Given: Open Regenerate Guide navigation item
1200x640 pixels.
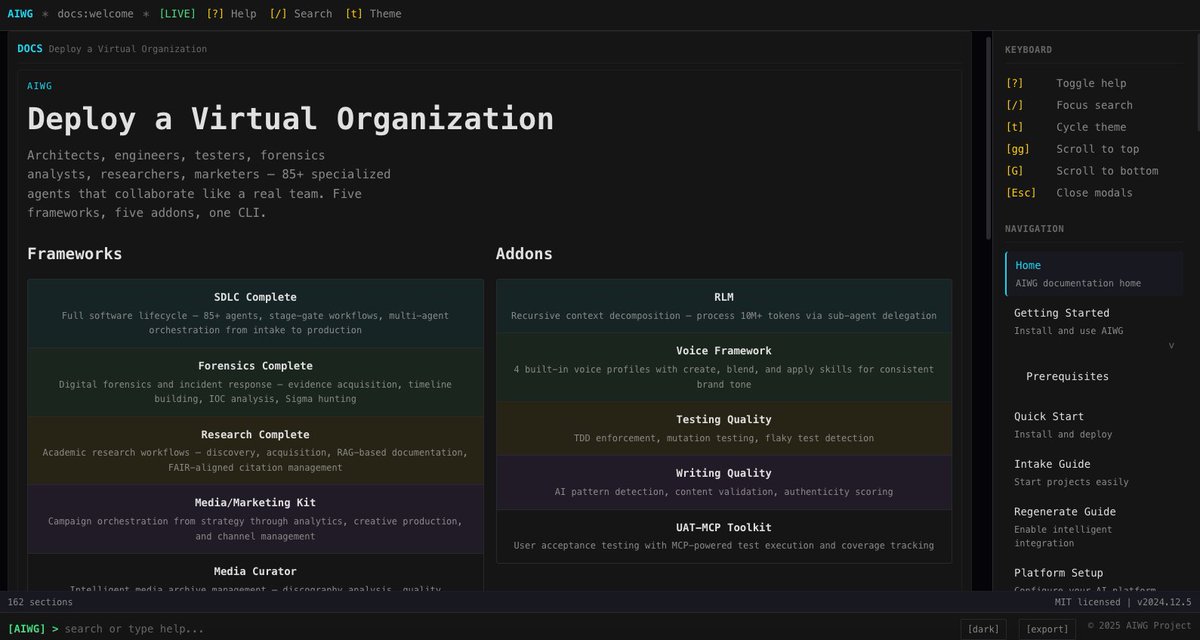Looking at the screenshot, I should [1094, 527].
